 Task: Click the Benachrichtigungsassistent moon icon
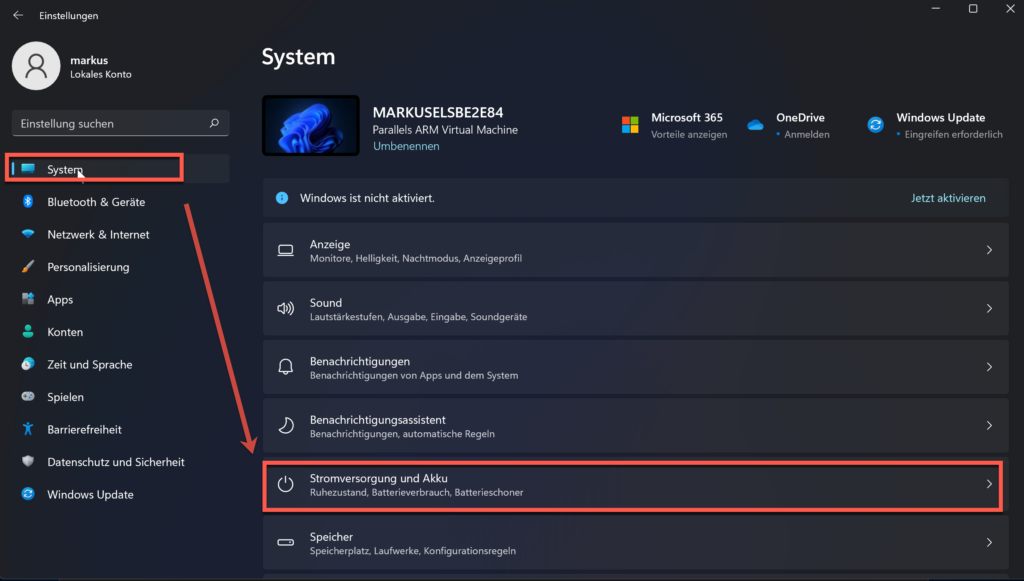pyautogui.click(x=285, y=426)
